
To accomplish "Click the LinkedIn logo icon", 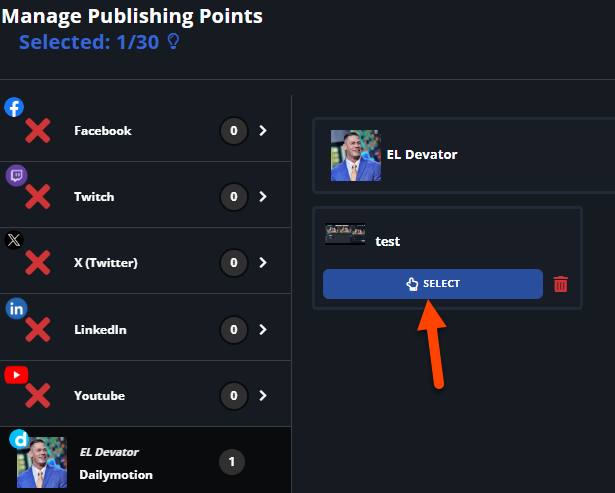I will point(16,309).
